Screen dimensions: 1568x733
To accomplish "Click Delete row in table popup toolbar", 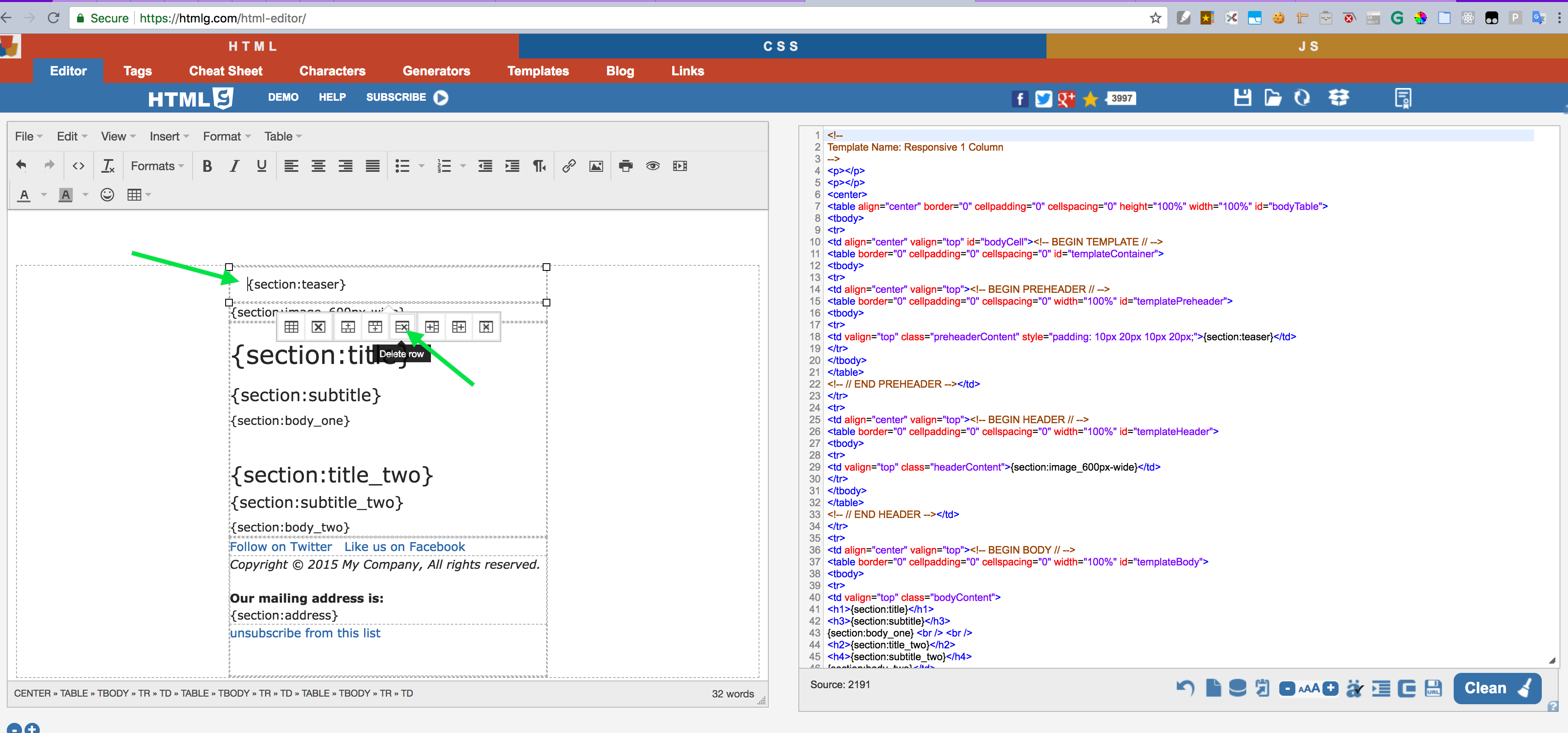I will [402, 327].
